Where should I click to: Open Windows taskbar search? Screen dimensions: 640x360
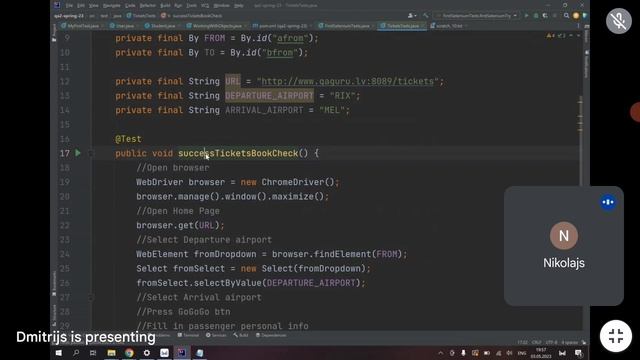pyautogui.click(x=76, y=353)
